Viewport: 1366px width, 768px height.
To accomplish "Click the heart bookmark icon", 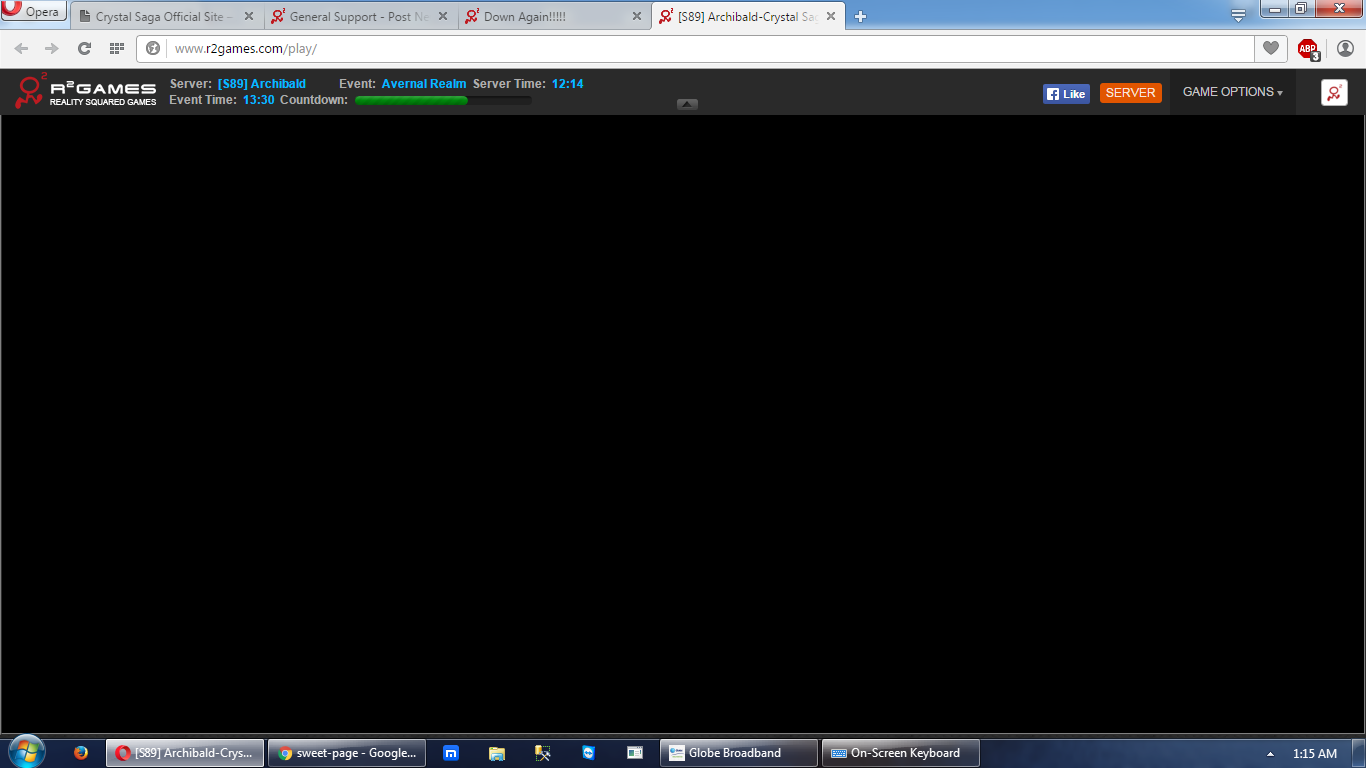I will (1271, 48).
